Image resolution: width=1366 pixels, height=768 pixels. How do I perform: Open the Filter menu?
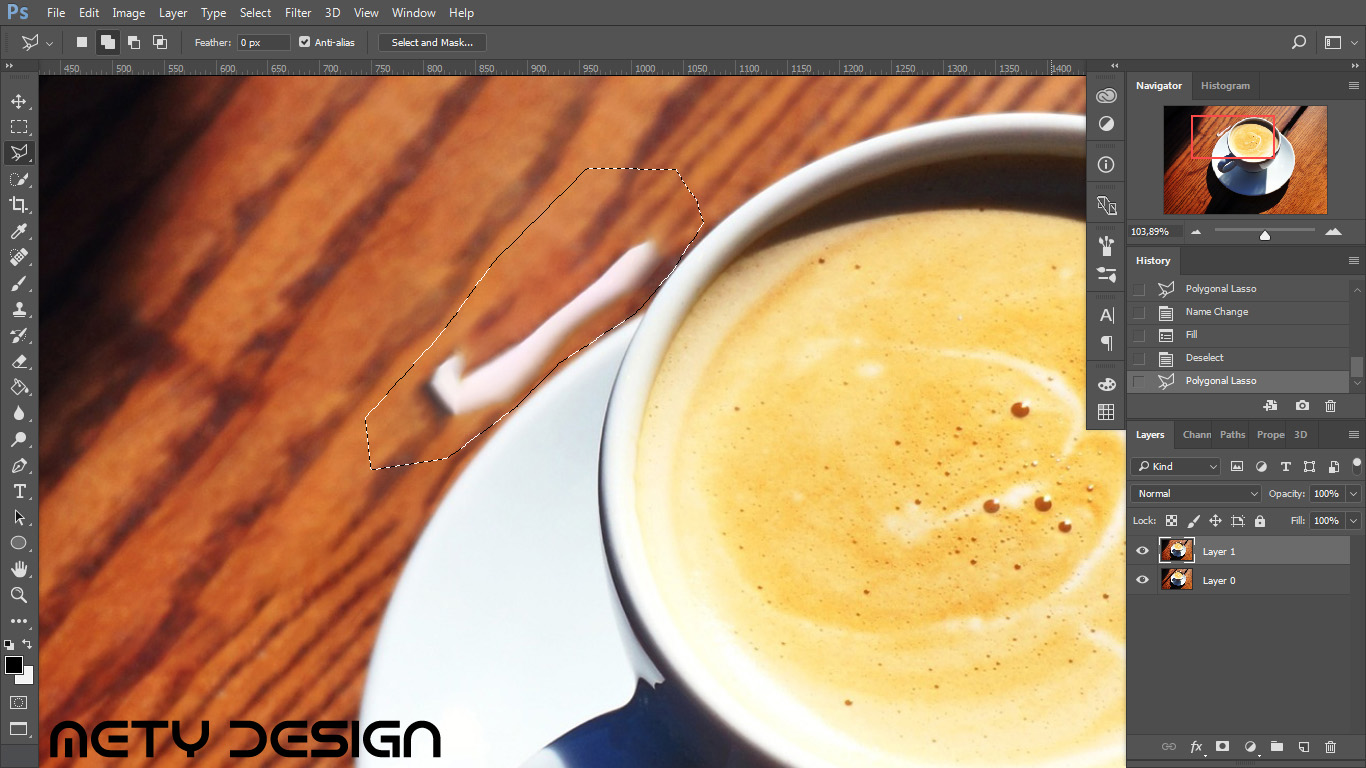[x=298, y=13]
